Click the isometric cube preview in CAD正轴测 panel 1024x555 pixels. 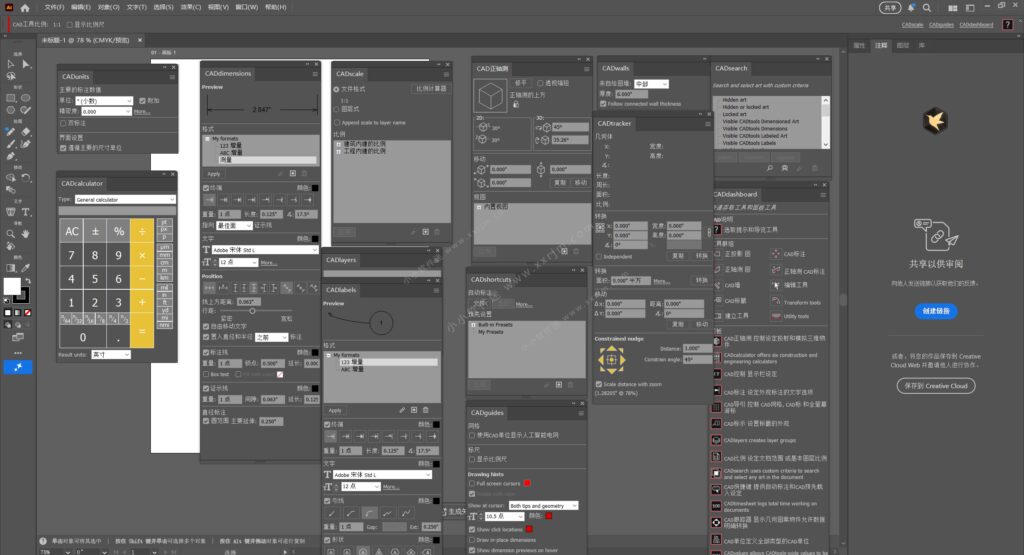490,97
